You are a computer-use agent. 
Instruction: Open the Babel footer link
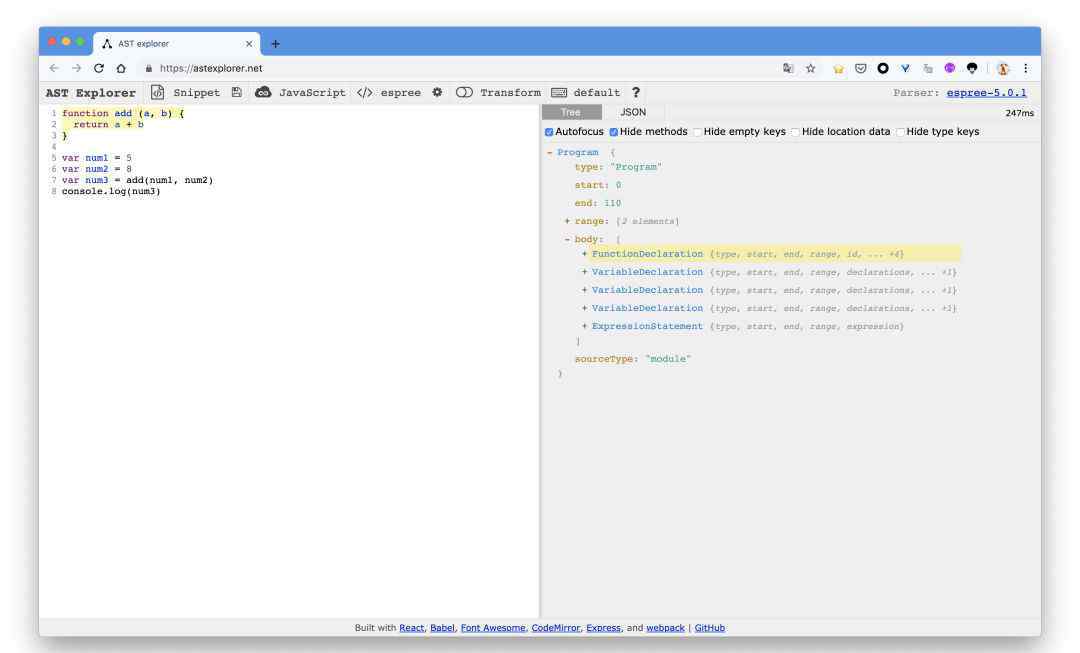pyautogui.click(x=442, y=628)
